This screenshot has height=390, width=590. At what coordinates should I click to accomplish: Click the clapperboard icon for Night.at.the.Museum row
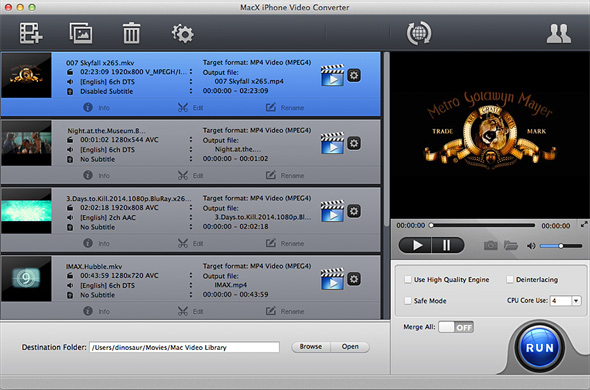coord(332,143)
